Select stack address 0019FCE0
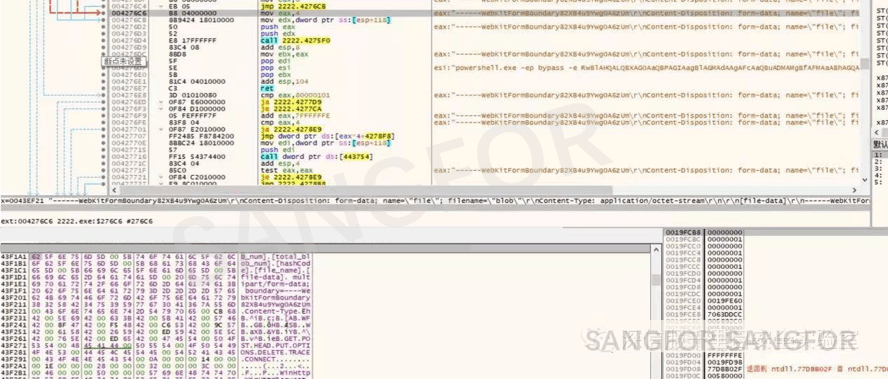 [683, 300]
